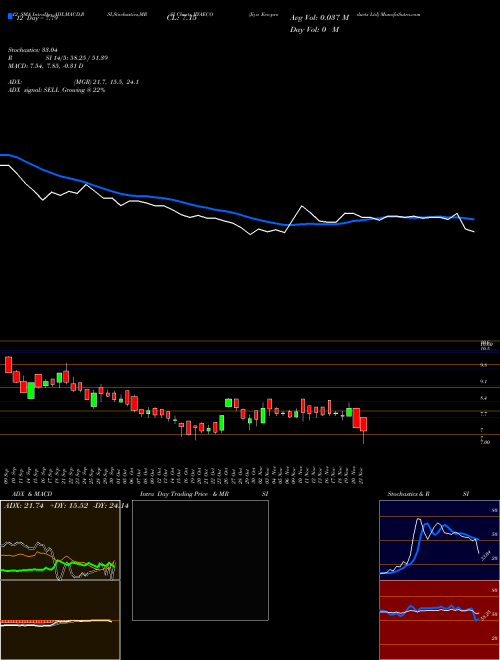Click the empty intraday trading price chart box
Image resolution: width=500 pixels, height=660 pixels.
click(200, 560)
